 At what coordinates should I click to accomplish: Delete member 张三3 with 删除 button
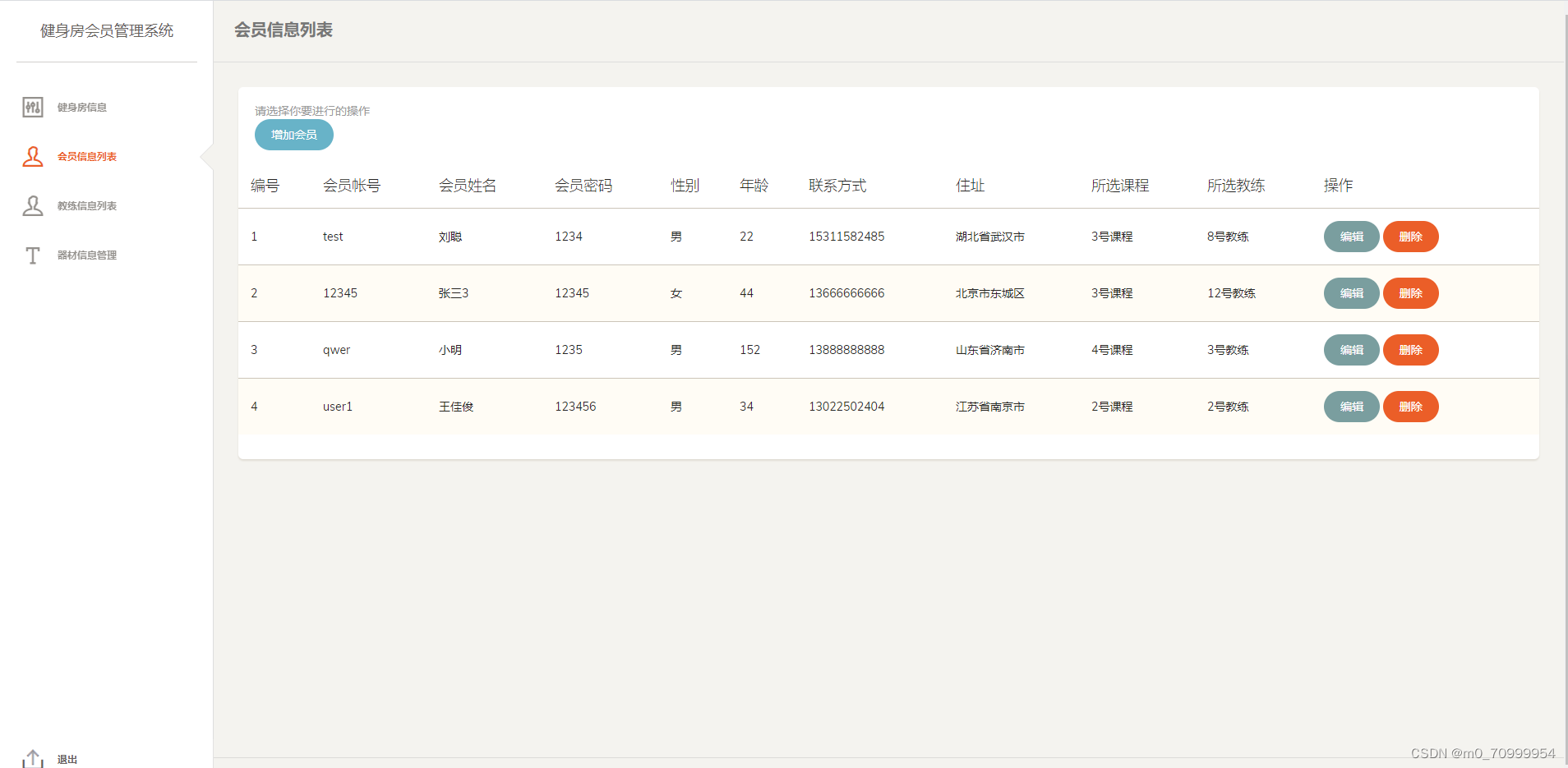pos(1410,293)
